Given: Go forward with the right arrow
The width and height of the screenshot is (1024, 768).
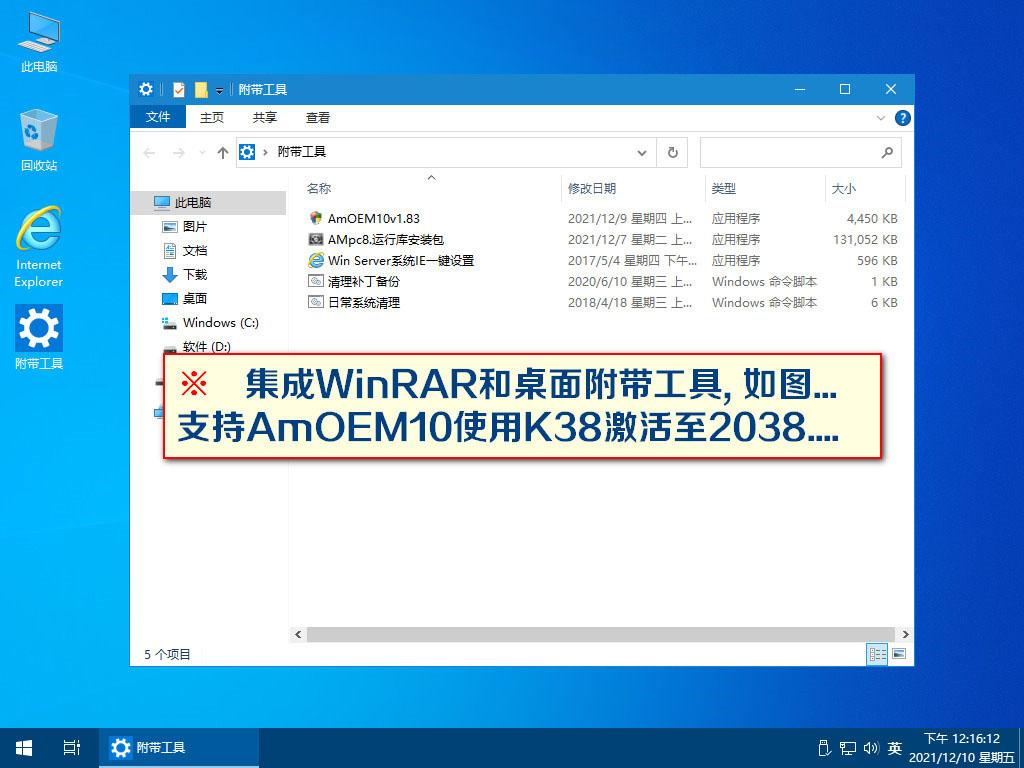Looking at the screenshot, I should [x=178, y=153].
